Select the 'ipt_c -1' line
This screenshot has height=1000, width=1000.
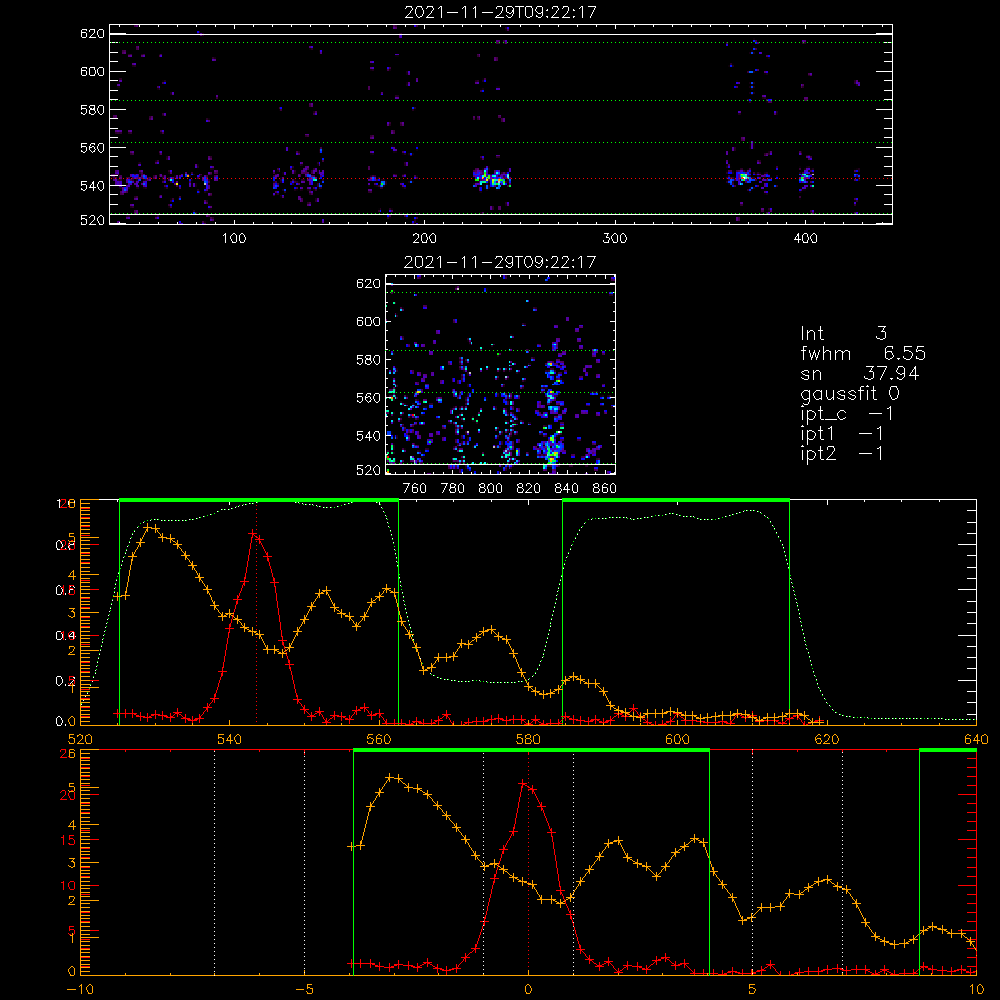pyautogui.click(x=847, y=414)
